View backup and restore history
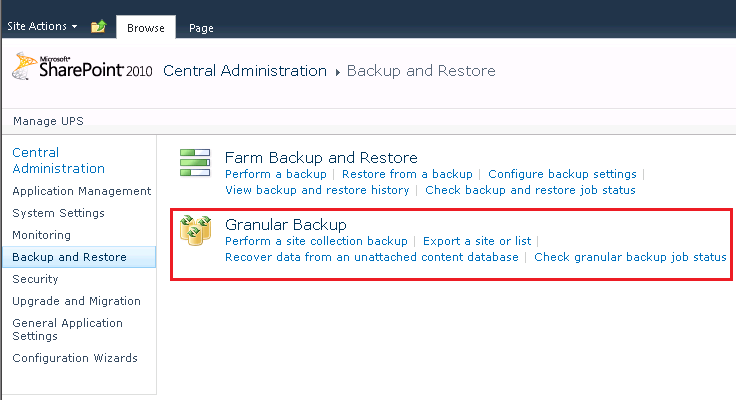Viewport: 736px width, 400px height. pyautogui.click(x=317, y=190)
